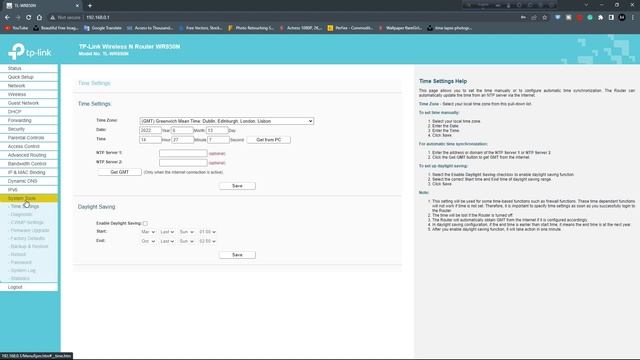
Task: Open the YouTube bookmark
Action: 16,28
